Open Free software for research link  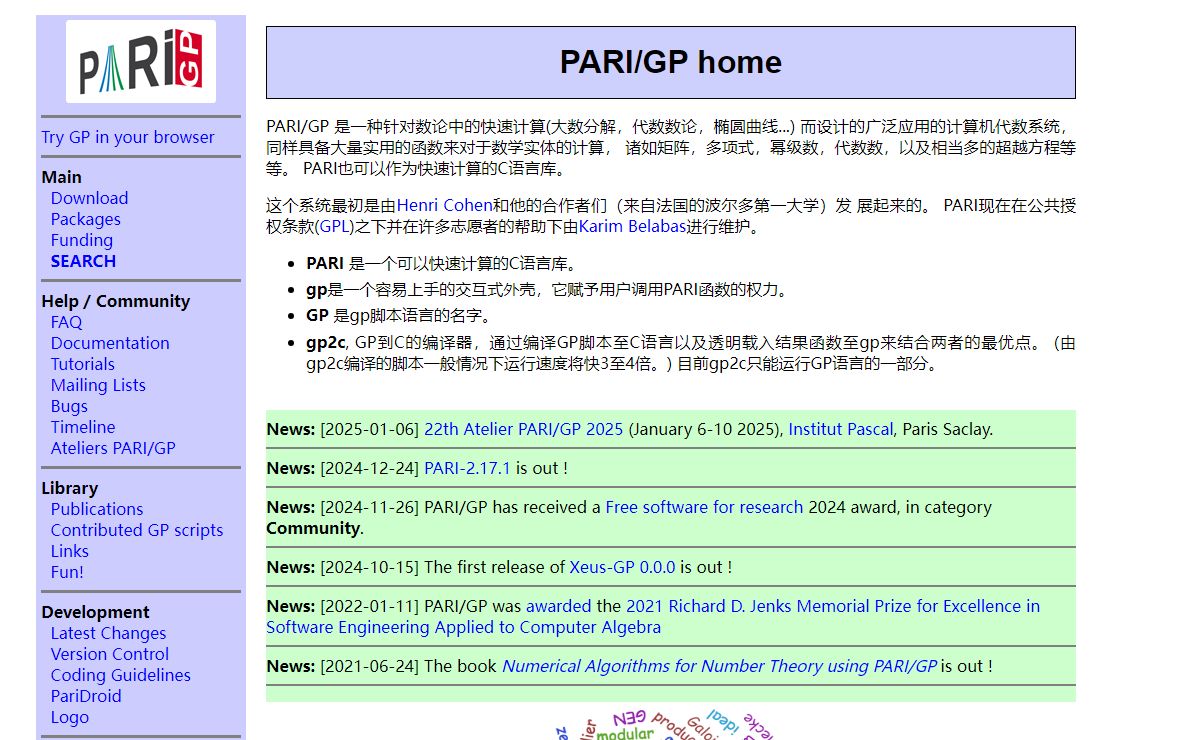(704, 507)
